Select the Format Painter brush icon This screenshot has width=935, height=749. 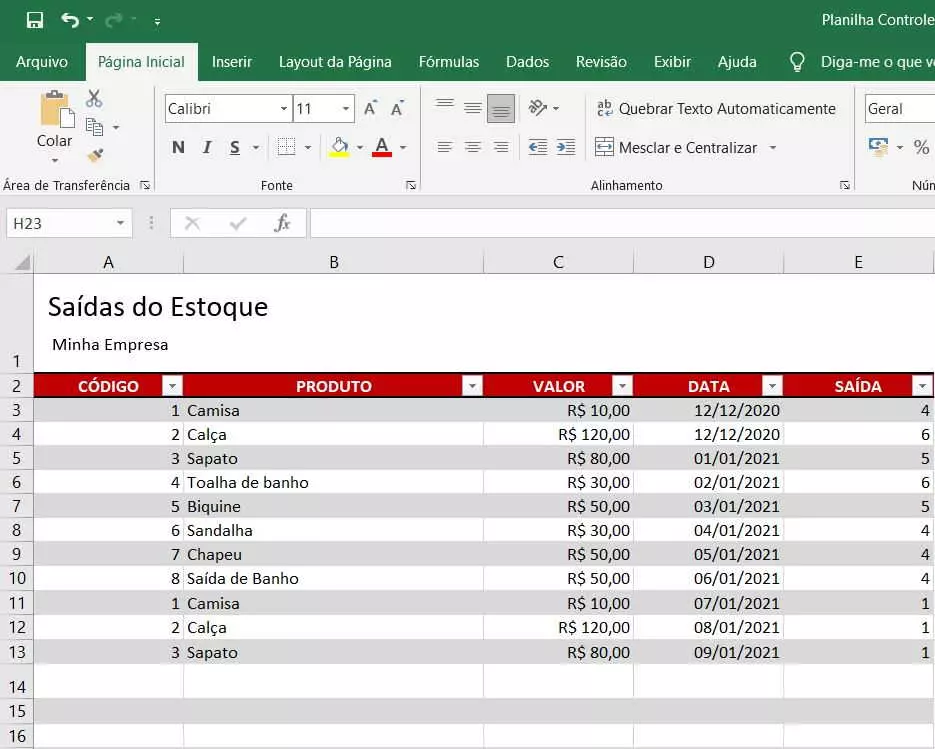point(95,155)
